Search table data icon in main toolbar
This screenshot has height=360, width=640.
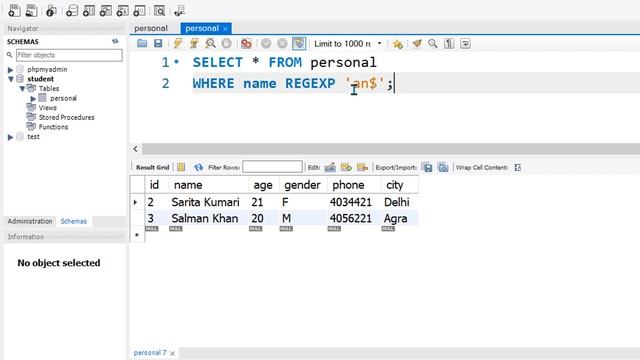[x=159, y=10]
